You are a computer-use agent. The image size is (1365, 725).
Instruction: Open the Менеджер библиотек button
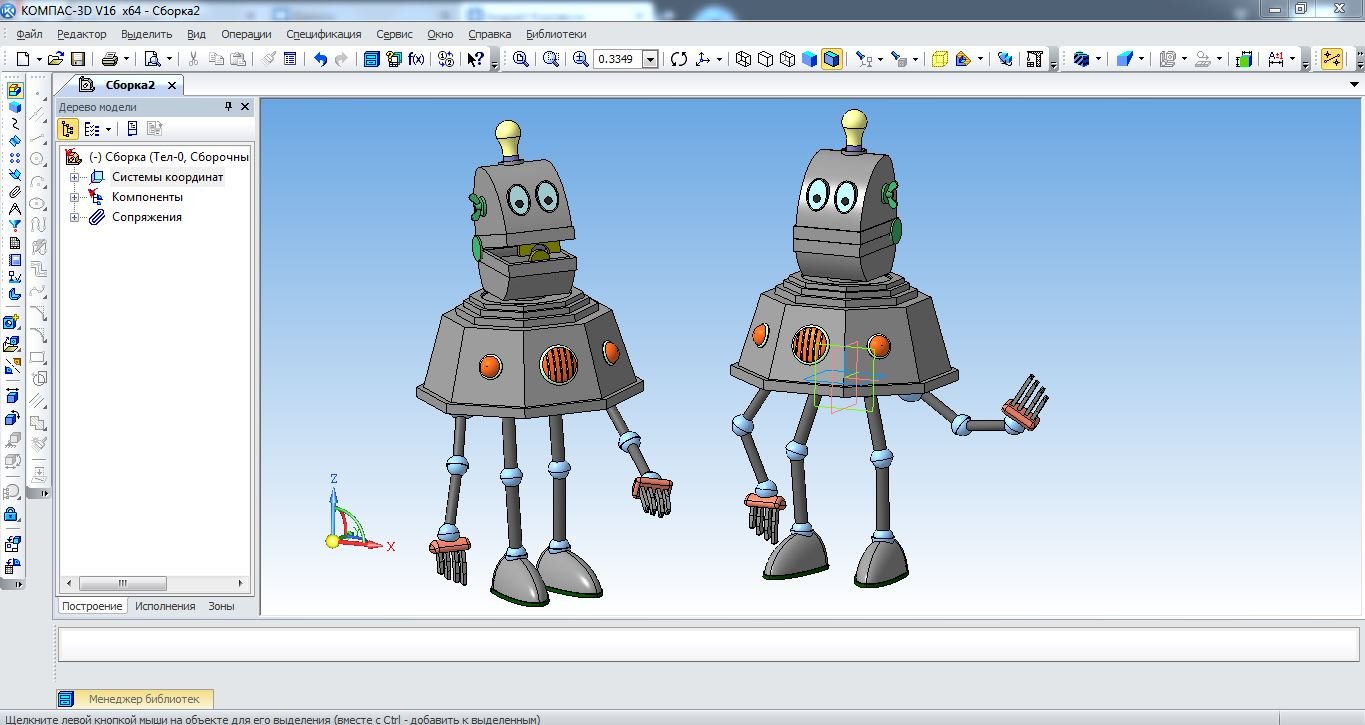click(x=135, y=699)
